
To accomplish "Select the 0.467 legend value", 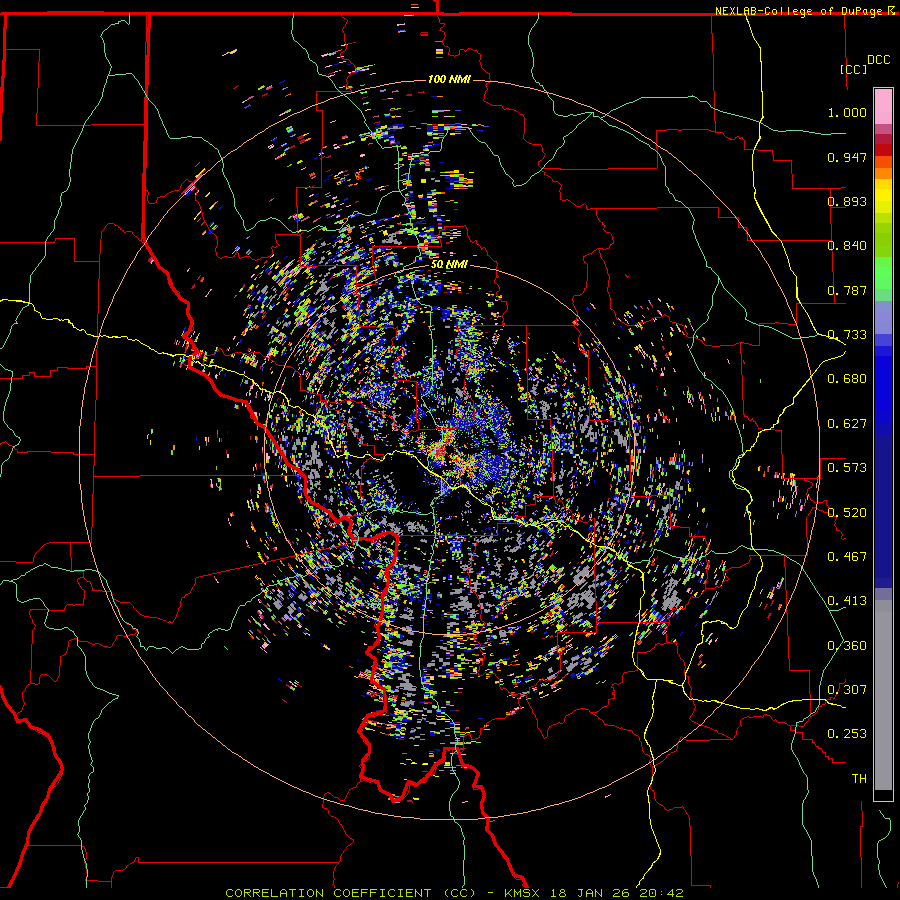I will pos(847,556).
